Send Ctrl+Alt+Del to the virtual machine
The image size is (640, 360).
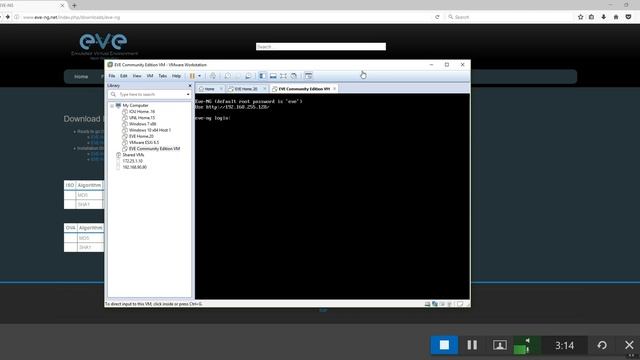coord(213,76)
